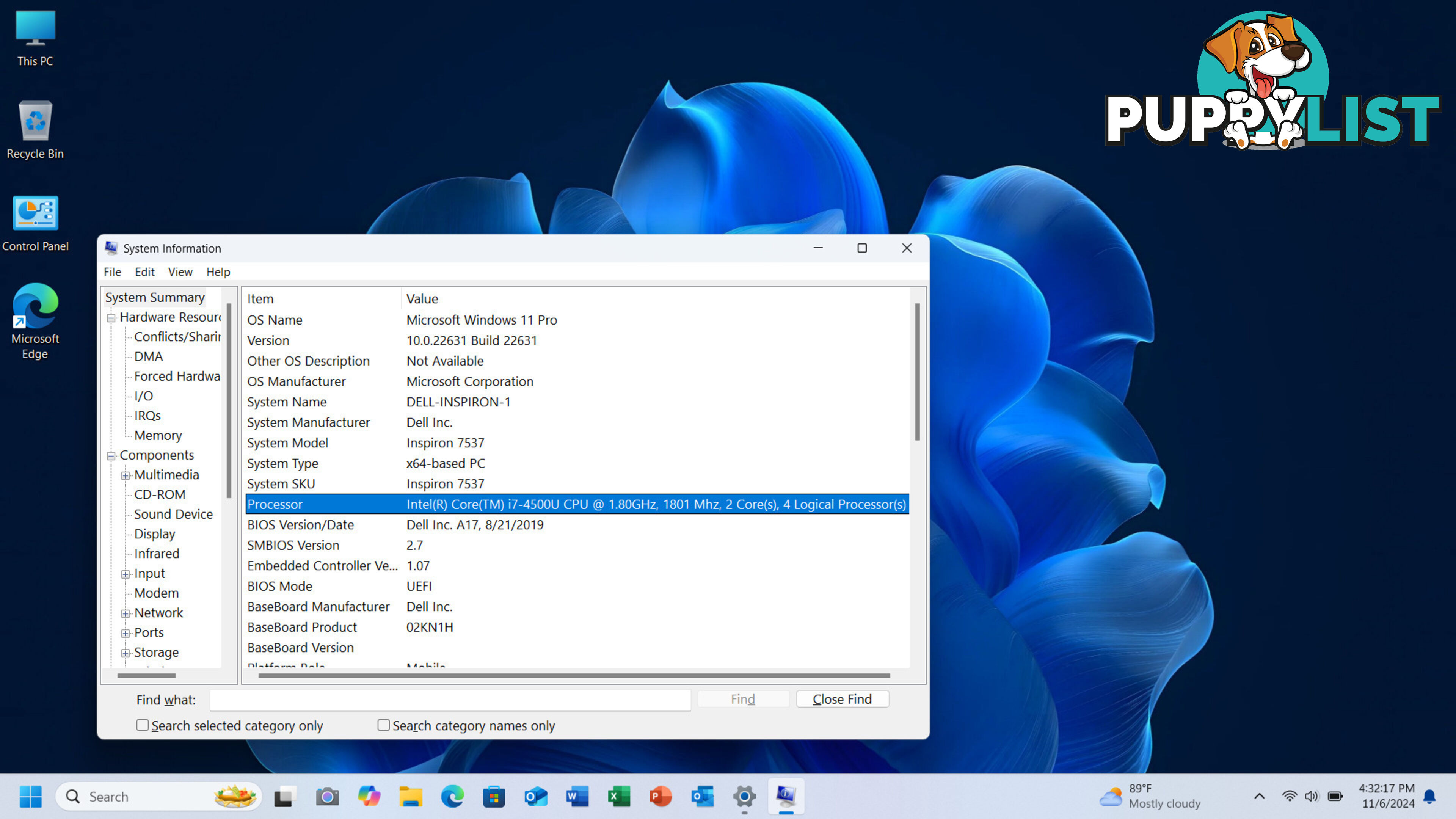Click the Item column header
Viewport: 1456px width, 819px height.
pyautogui.click(x=323, y=298)
